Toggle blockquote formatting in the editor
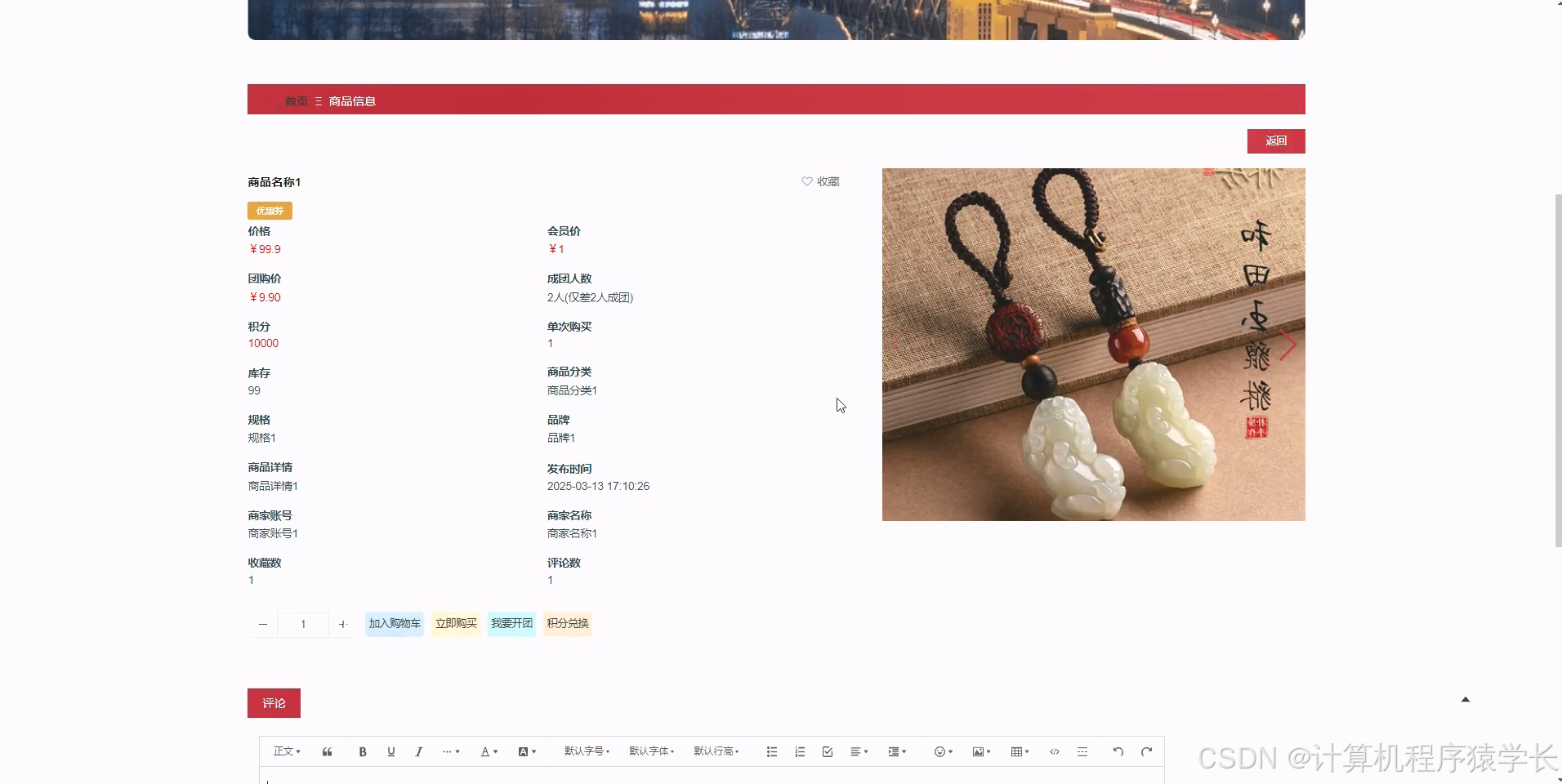This screenshot has height=784, width=1562. point(327,751)
